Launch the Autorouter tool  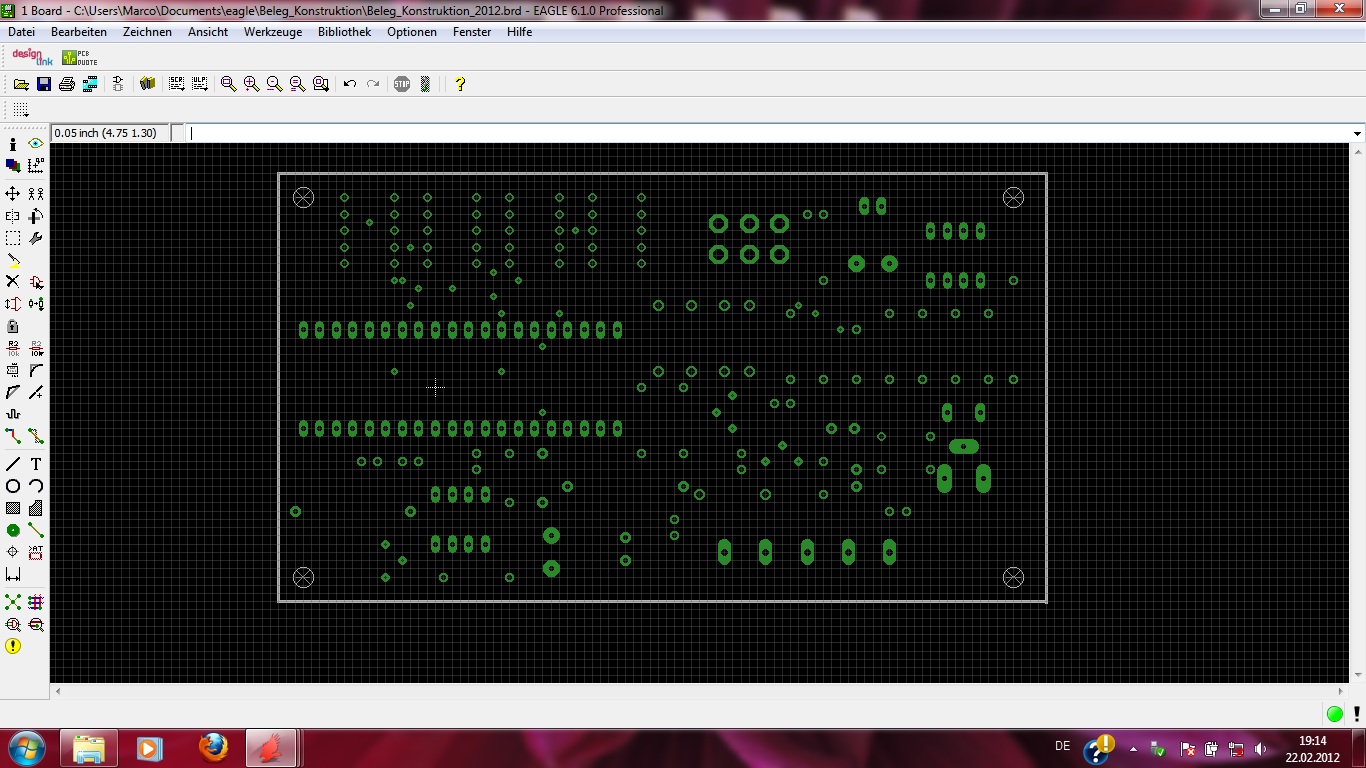click(x=36, y=602)
